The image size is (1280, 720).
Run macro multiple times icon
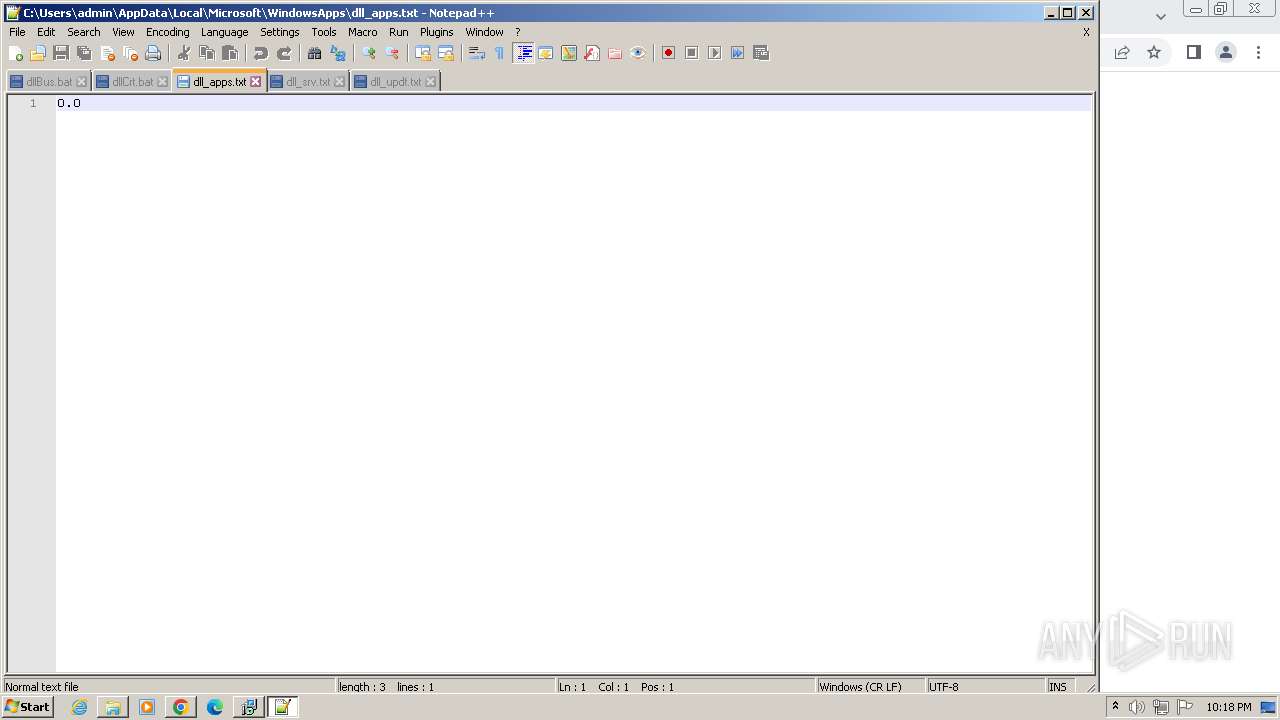[x=737, y=53]
